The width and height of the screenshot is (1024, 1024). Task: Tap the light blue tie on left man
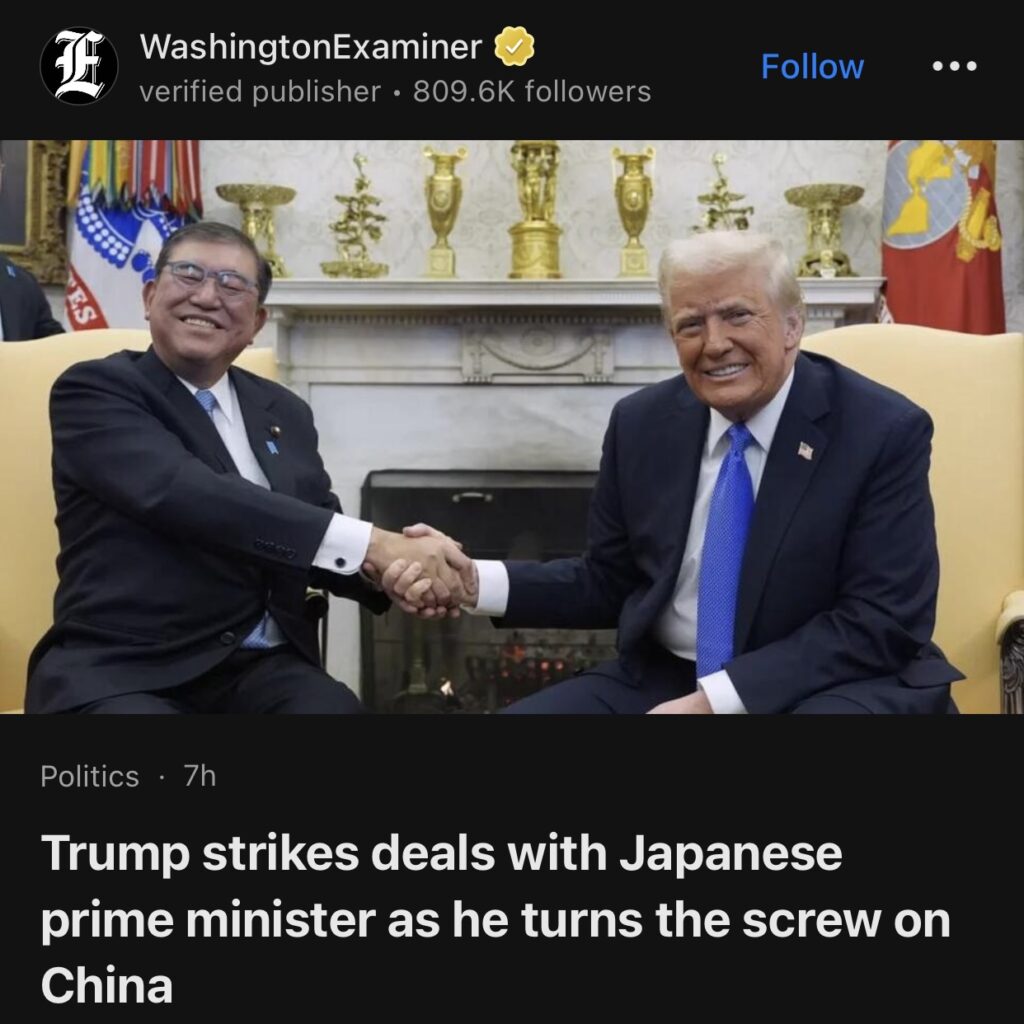pos(207,400)
